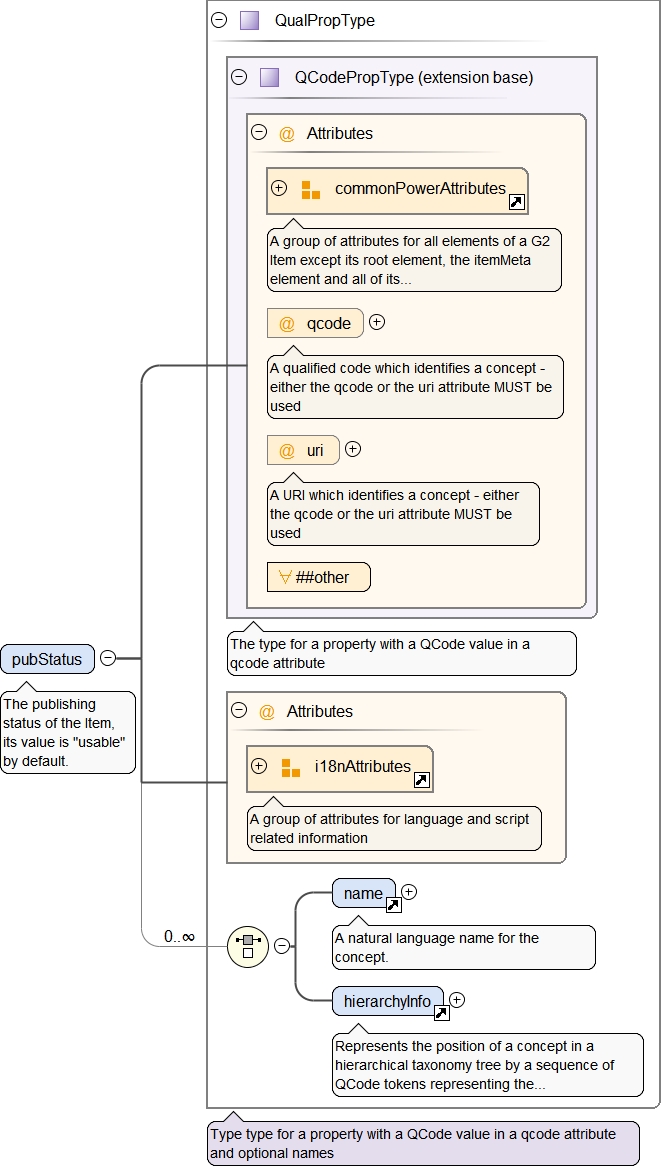Follow the hierarchyInfo element reference arrow
Screen dimensions: 662x1169
tap(441, 1014)
